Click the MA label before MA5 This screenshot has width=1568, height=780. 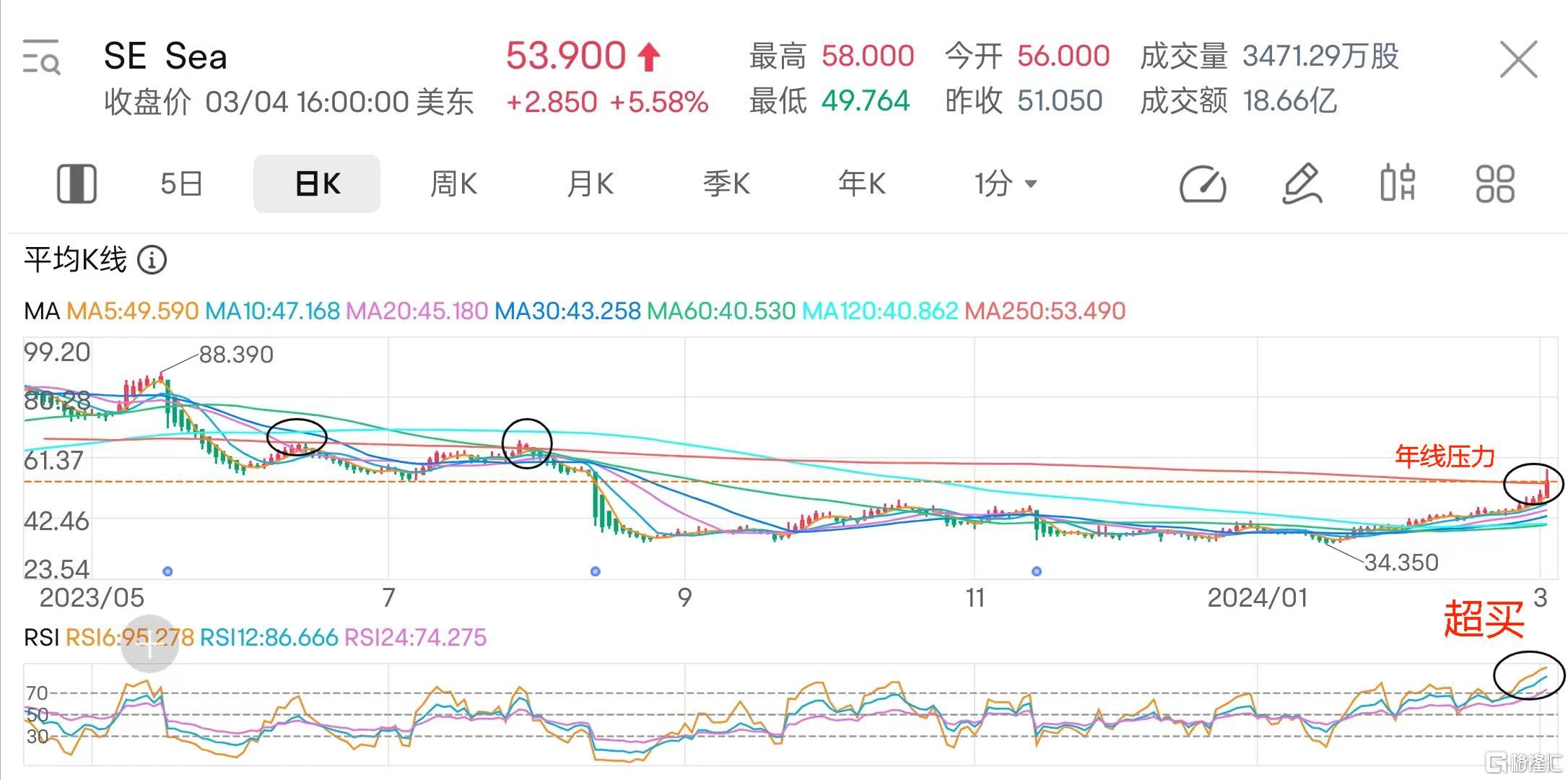tap(42, 311)
